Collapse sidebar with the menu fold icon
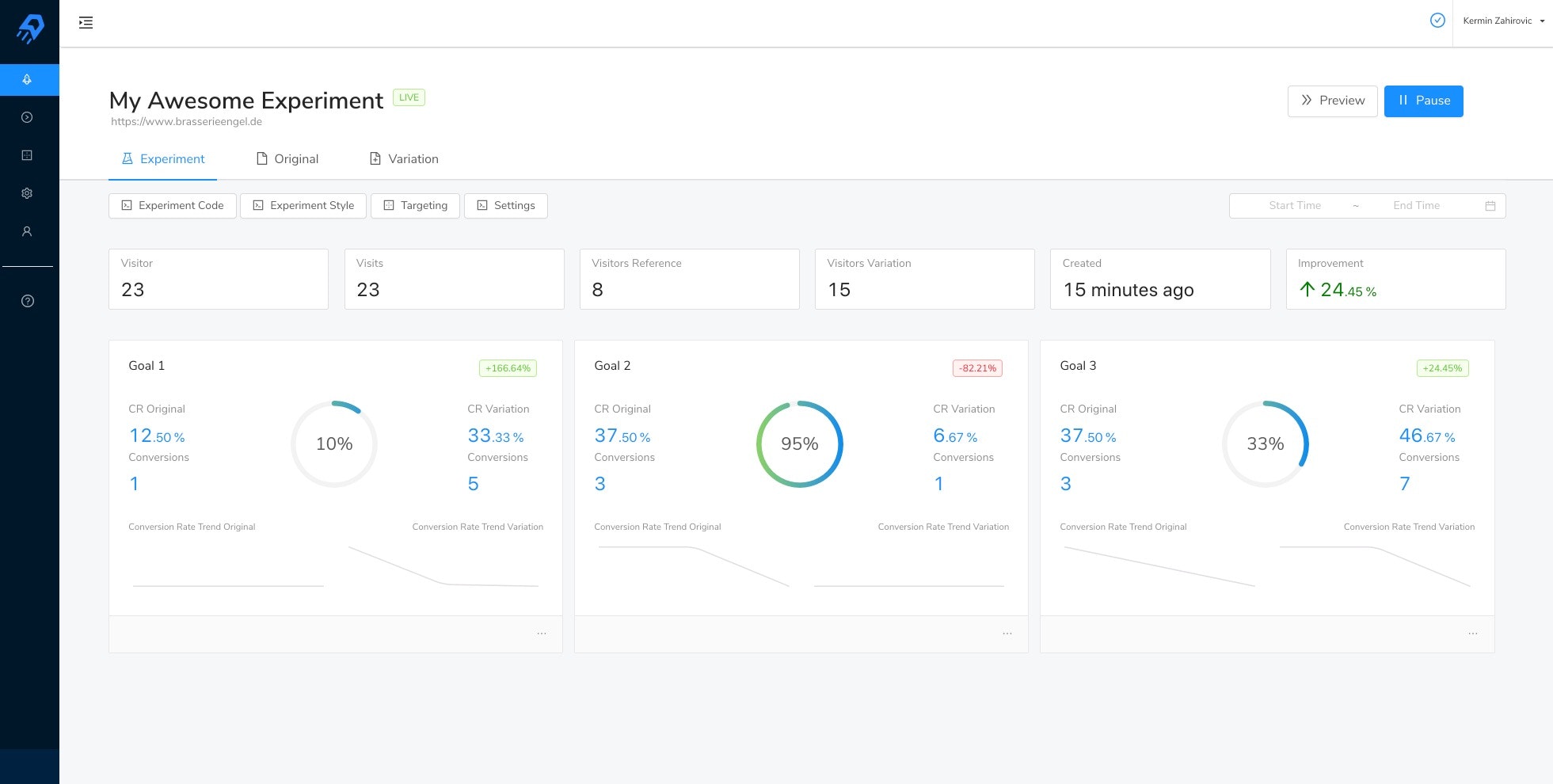 (x=86, y=23)
